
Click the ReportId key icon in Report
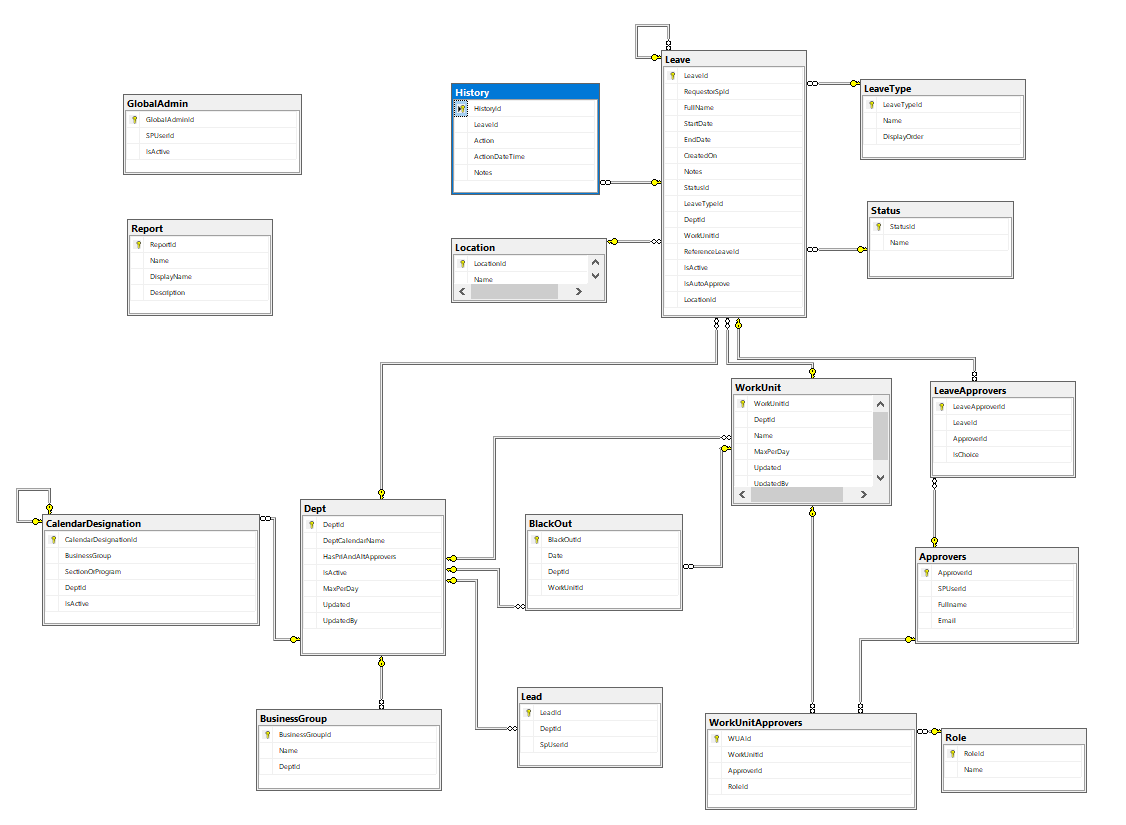point(137,244)
